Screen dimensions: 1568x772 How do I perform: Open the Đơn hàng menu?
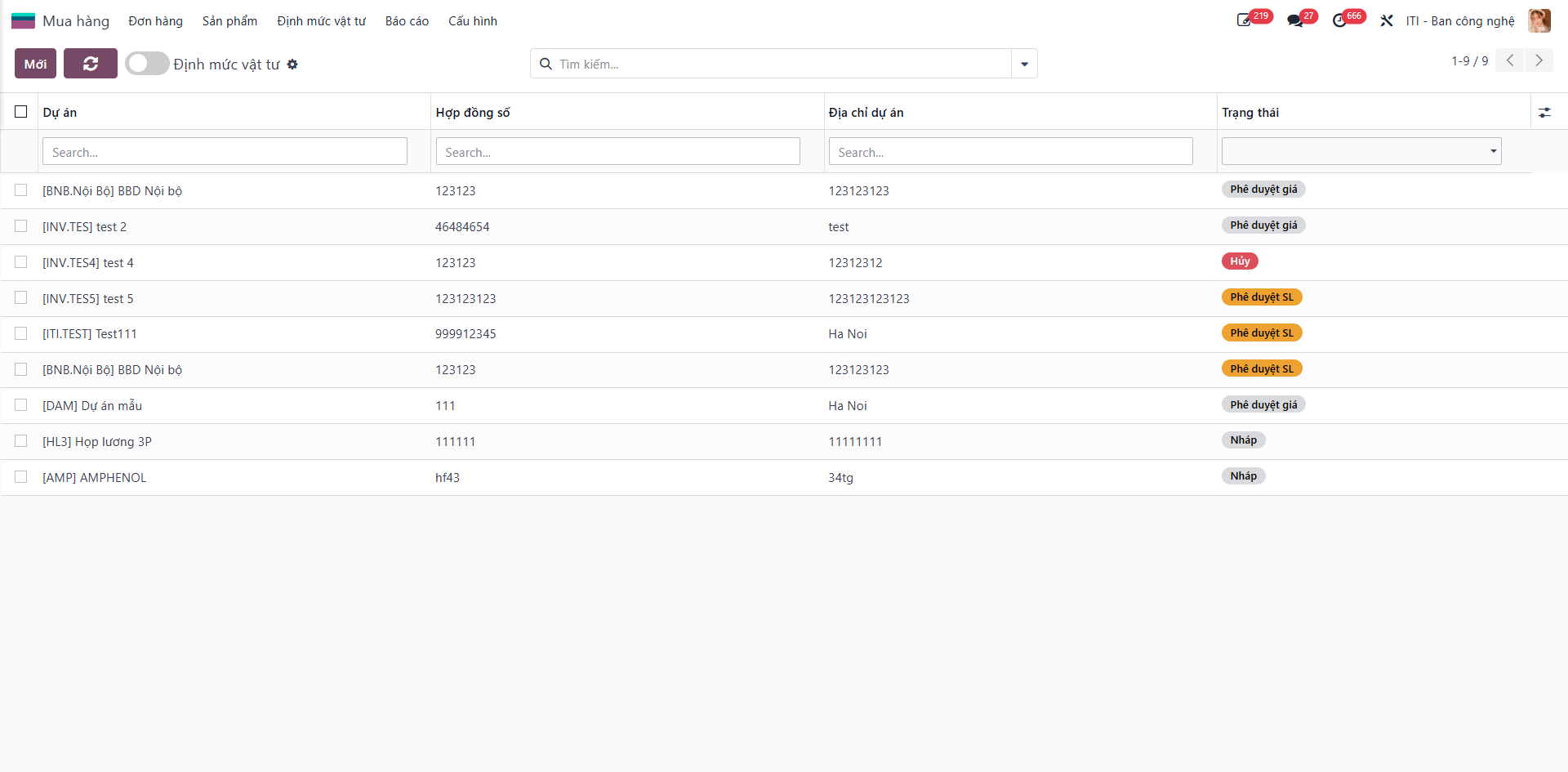(x=155, y=21)
